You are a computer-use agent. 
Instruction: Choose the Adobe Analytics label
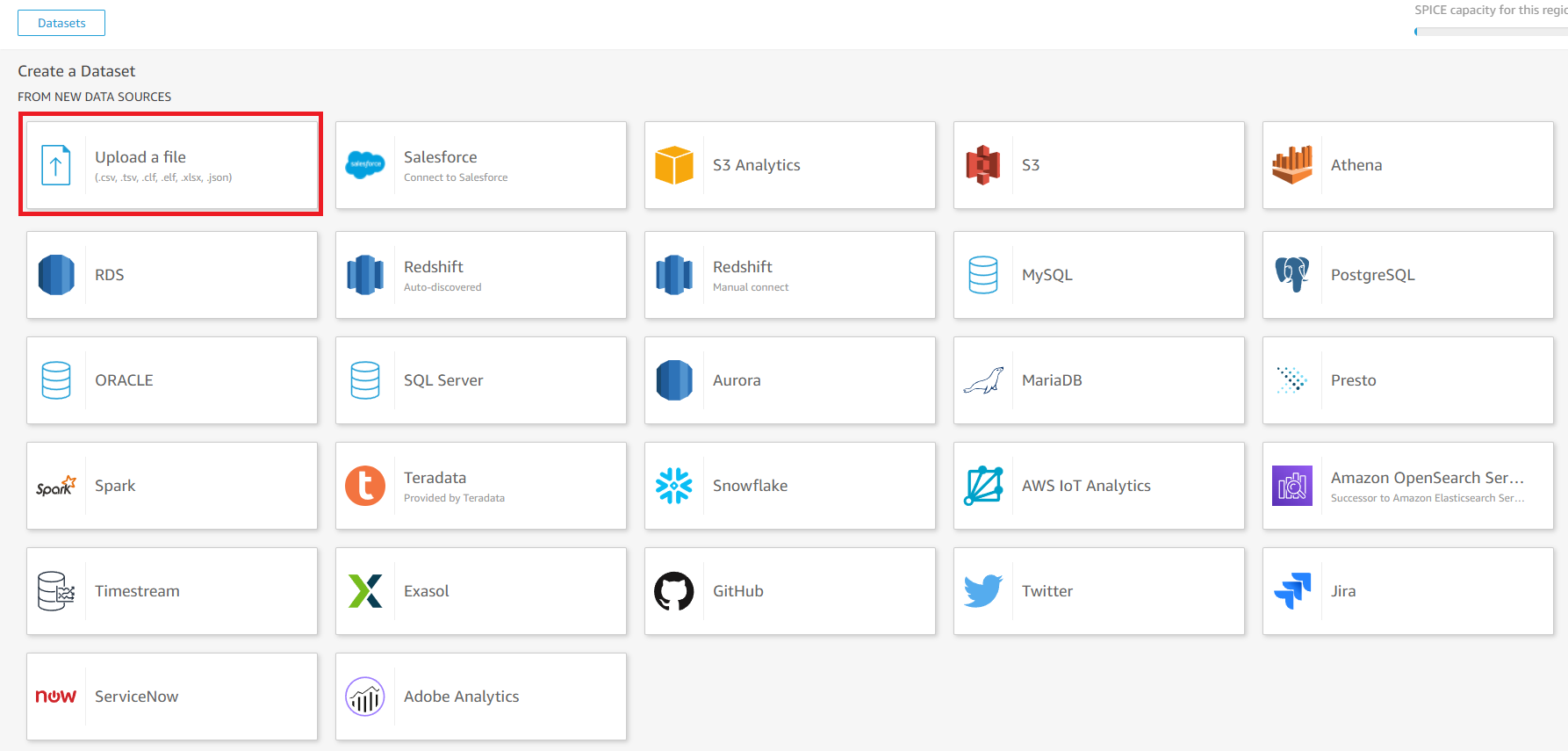pyautogui.click(x=462, y=697)
